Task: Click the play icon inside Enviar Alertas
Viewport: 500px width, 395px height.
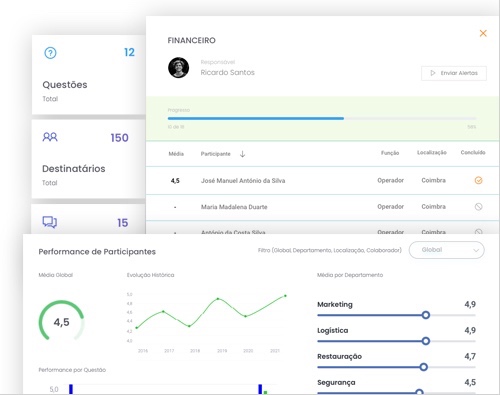Action: click(433, 73)
